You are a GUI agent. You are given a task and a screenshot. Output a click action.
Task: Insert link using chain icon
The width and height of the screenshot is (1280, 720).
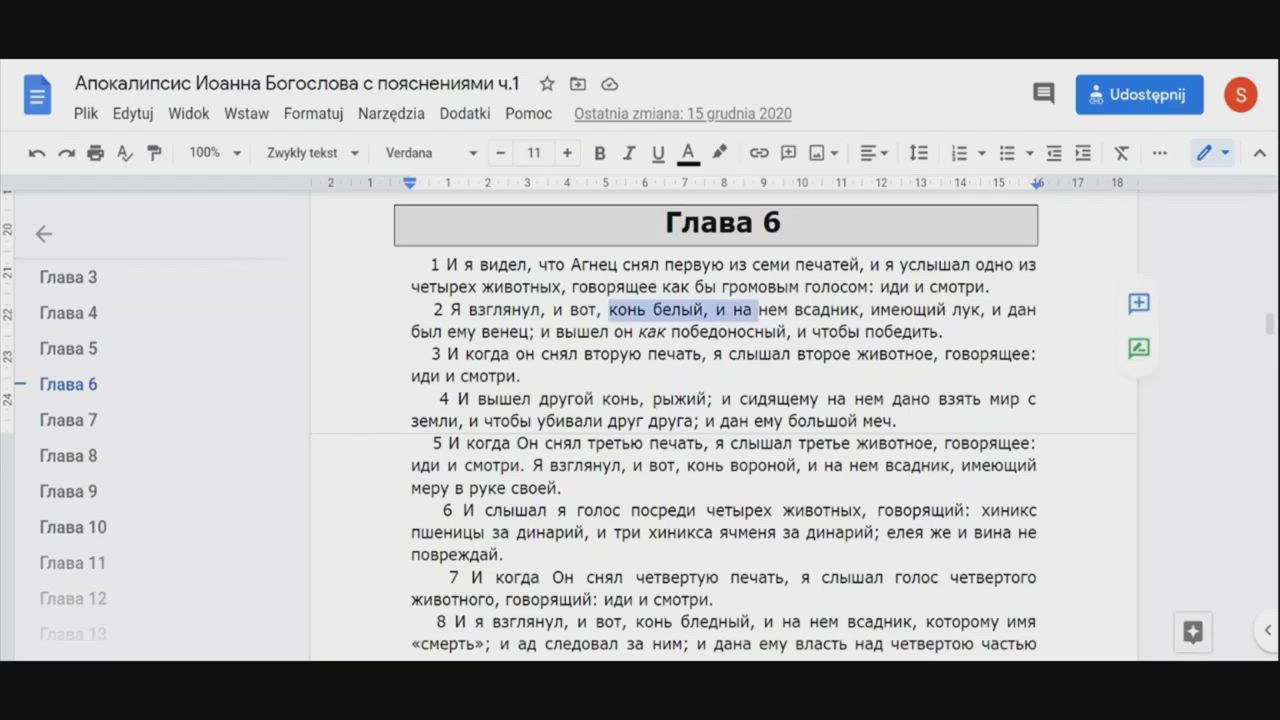click(x=759, y=153)
